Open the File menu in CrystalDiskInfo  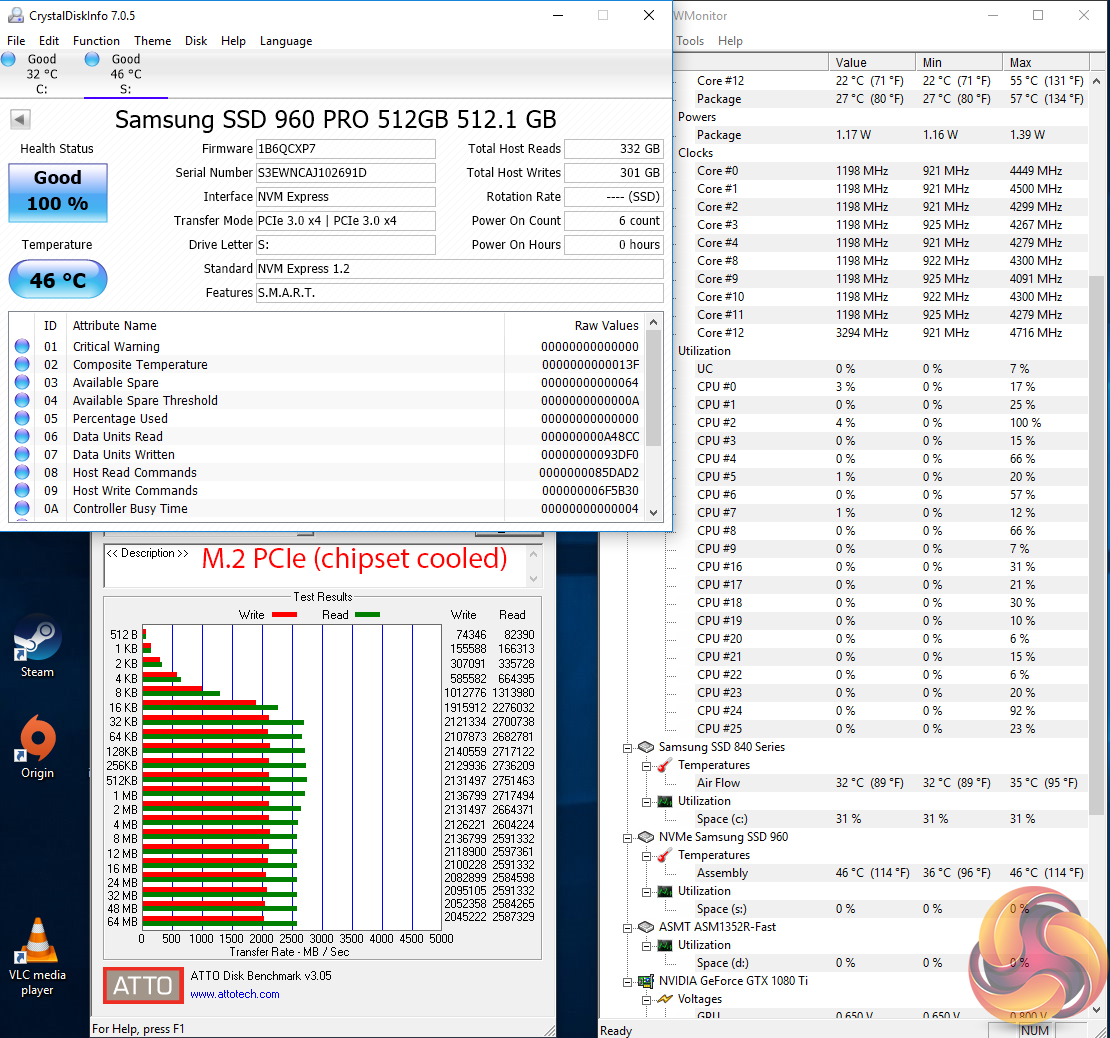(x=16, y=41)
